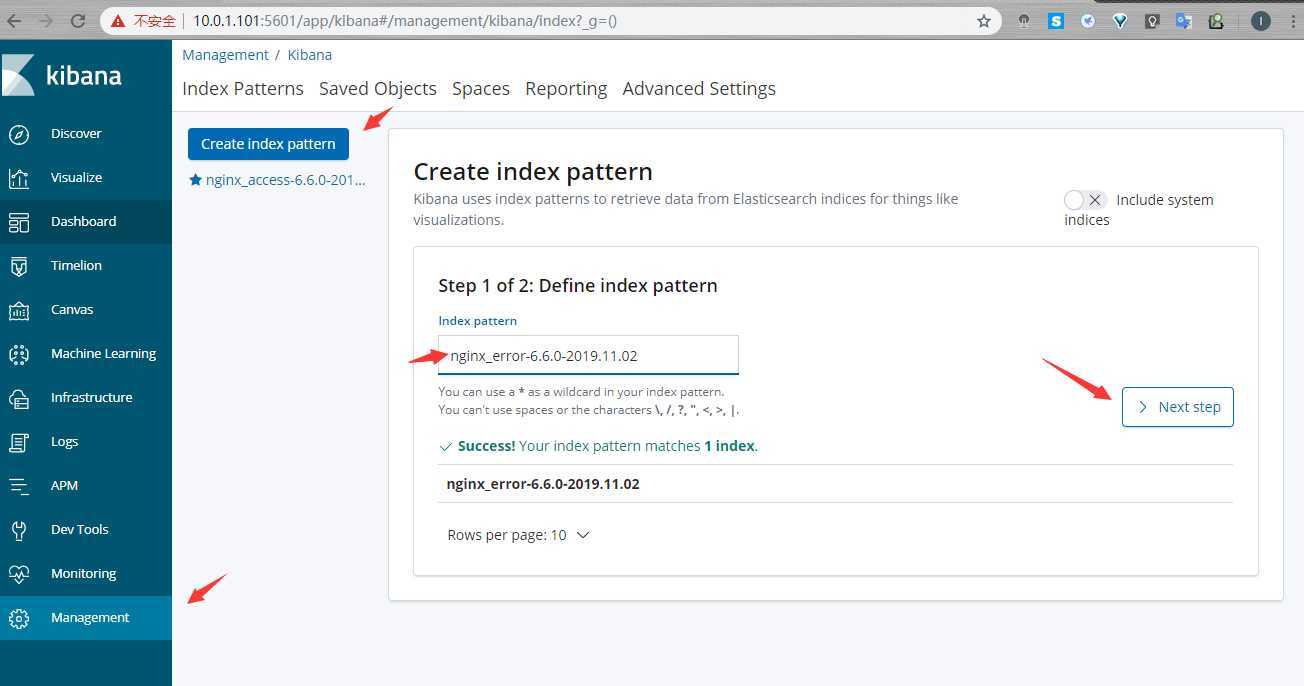This screenshot has width=1304, height=686.
Task: Select Monitoring label in sidebar
Action: coord(84,574)
